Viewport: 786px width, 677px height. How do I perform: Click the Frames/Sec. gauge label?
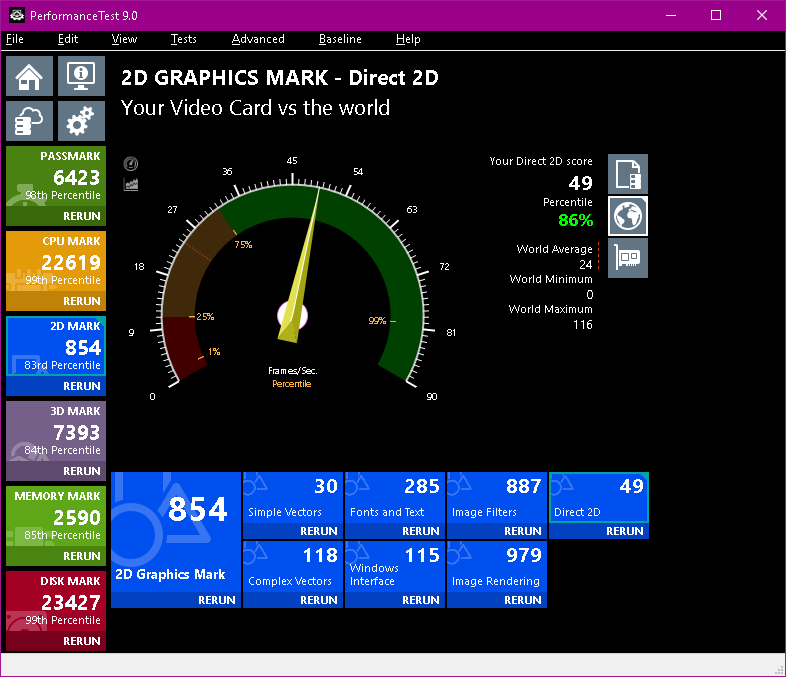292,371
